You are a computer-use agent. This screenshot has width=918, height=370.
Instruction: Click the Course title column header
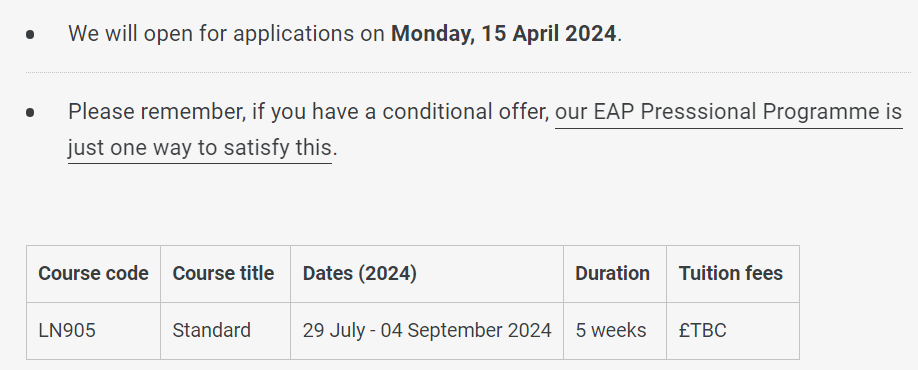(225, 273)
